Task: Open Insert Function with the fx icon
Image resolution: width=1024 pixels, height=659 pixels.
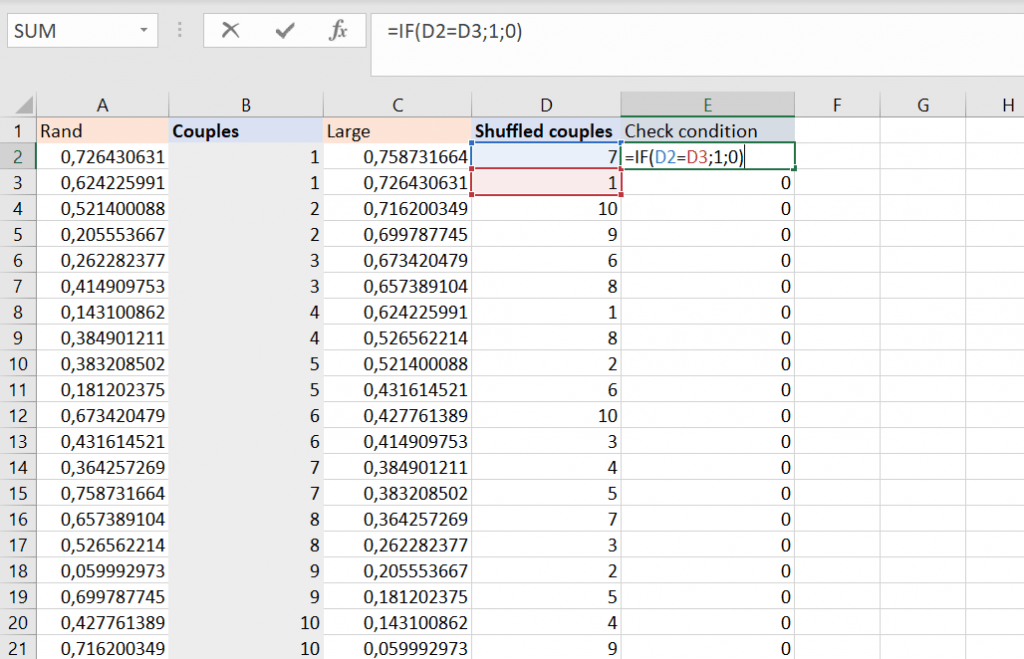Action: point(338,31)
